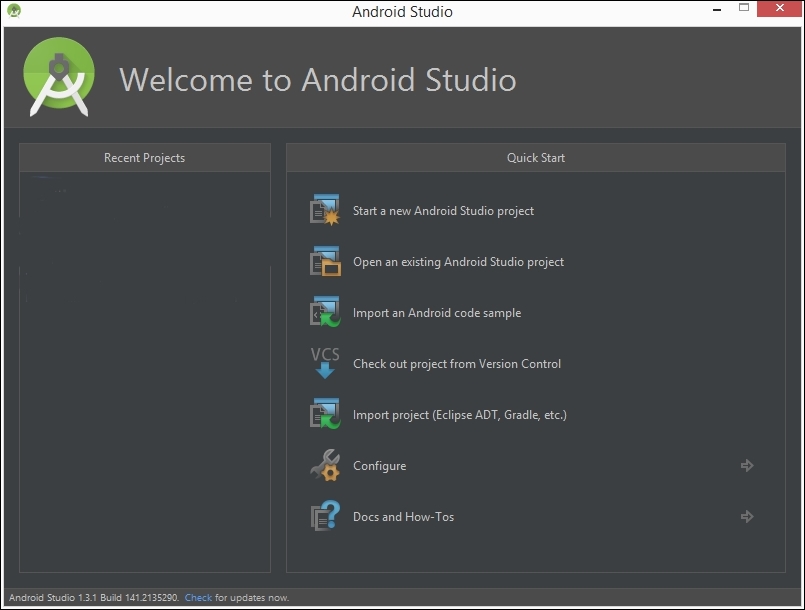
Task: Click the small Android Studio title bar icon
Action: click(x=14, y=11)
